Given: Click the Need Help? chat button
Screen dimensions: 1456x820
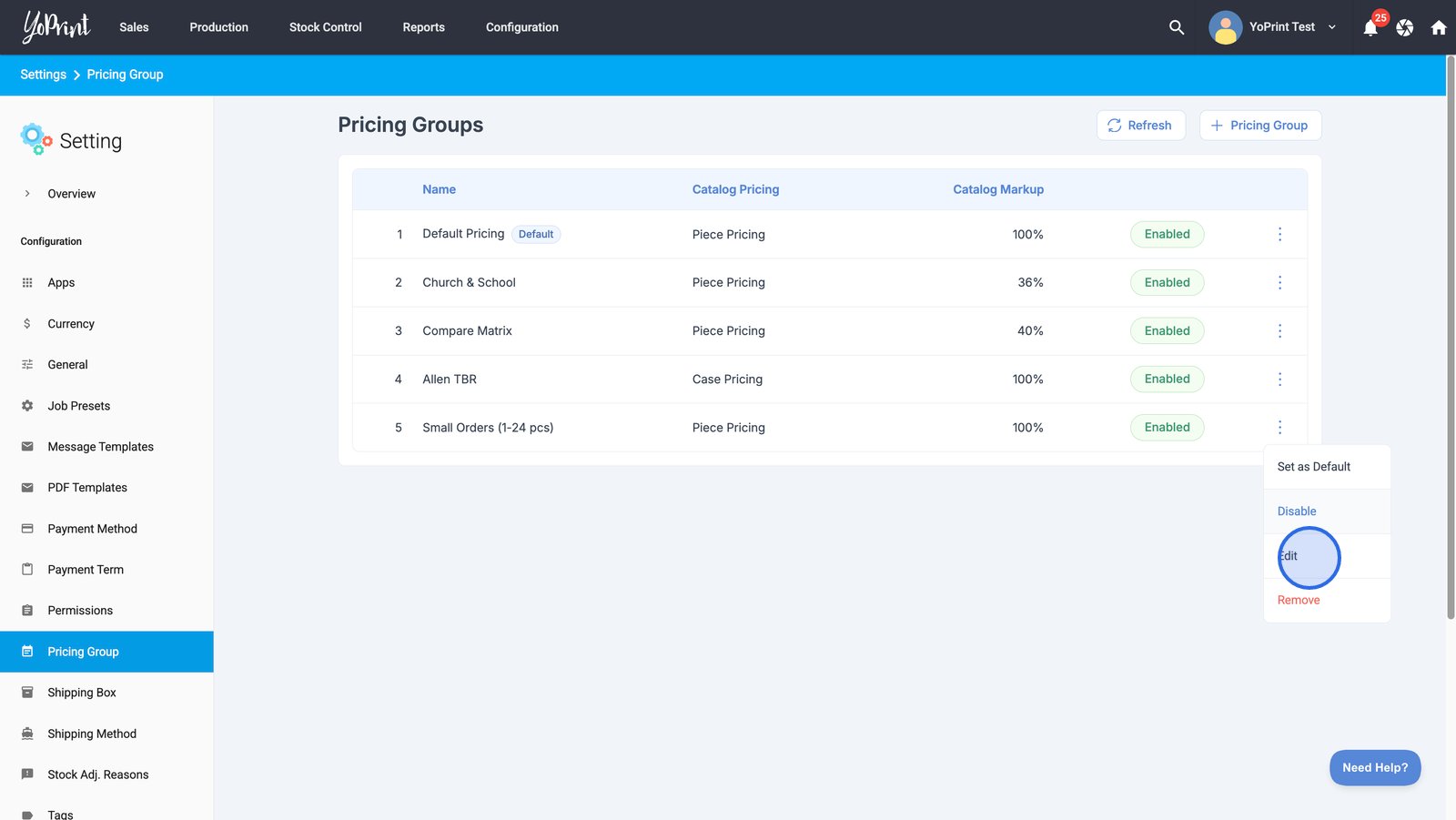Looking at the screenshot, I should coord(1374,767).
